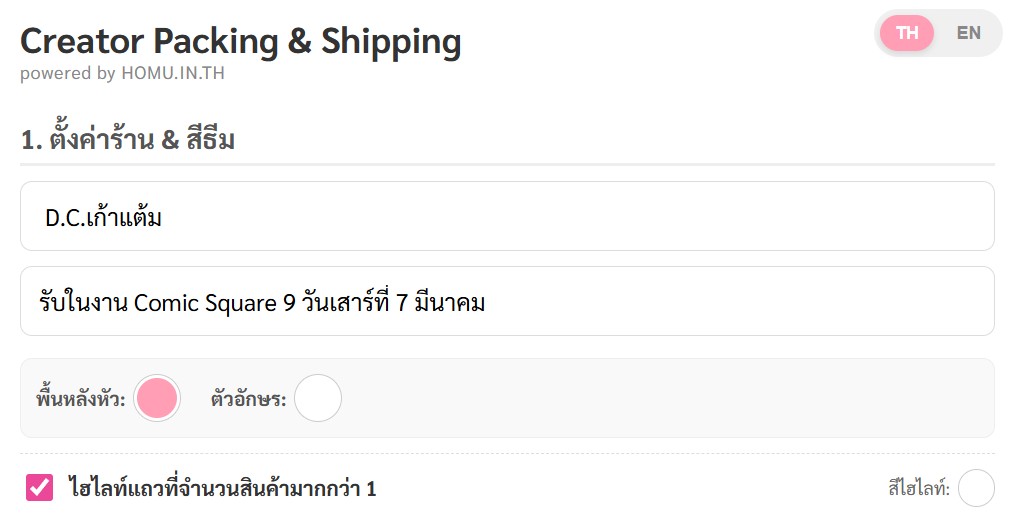Screen dimensions: 1018x529
Task: Toggle highlight rows checkbox
Action: coord(40,488)
